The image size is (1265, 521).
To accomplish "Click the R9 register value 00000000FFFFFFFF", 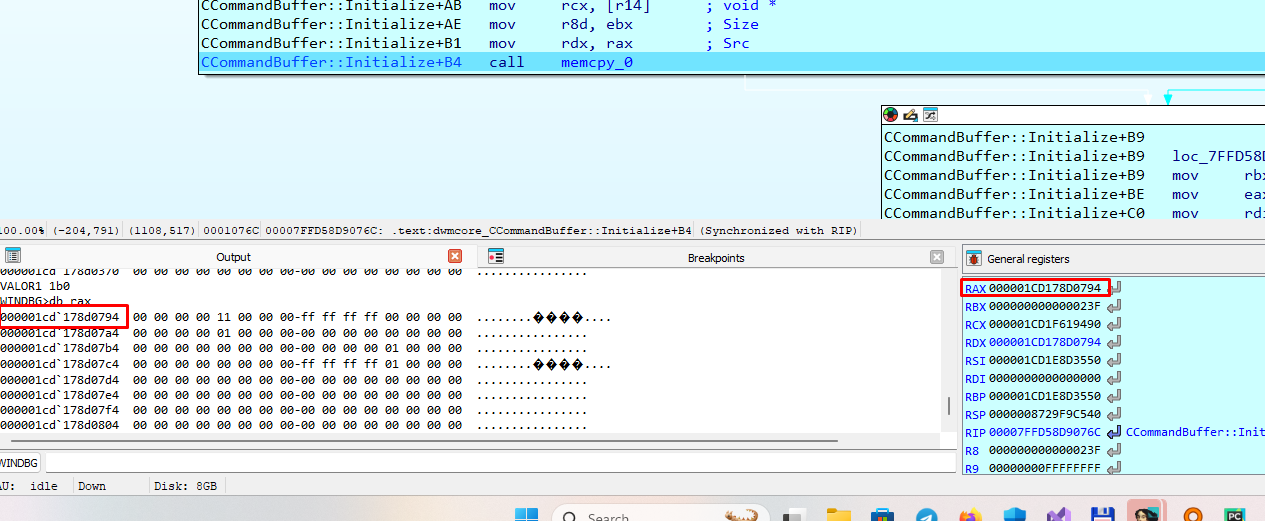I will pos(1045,468).
